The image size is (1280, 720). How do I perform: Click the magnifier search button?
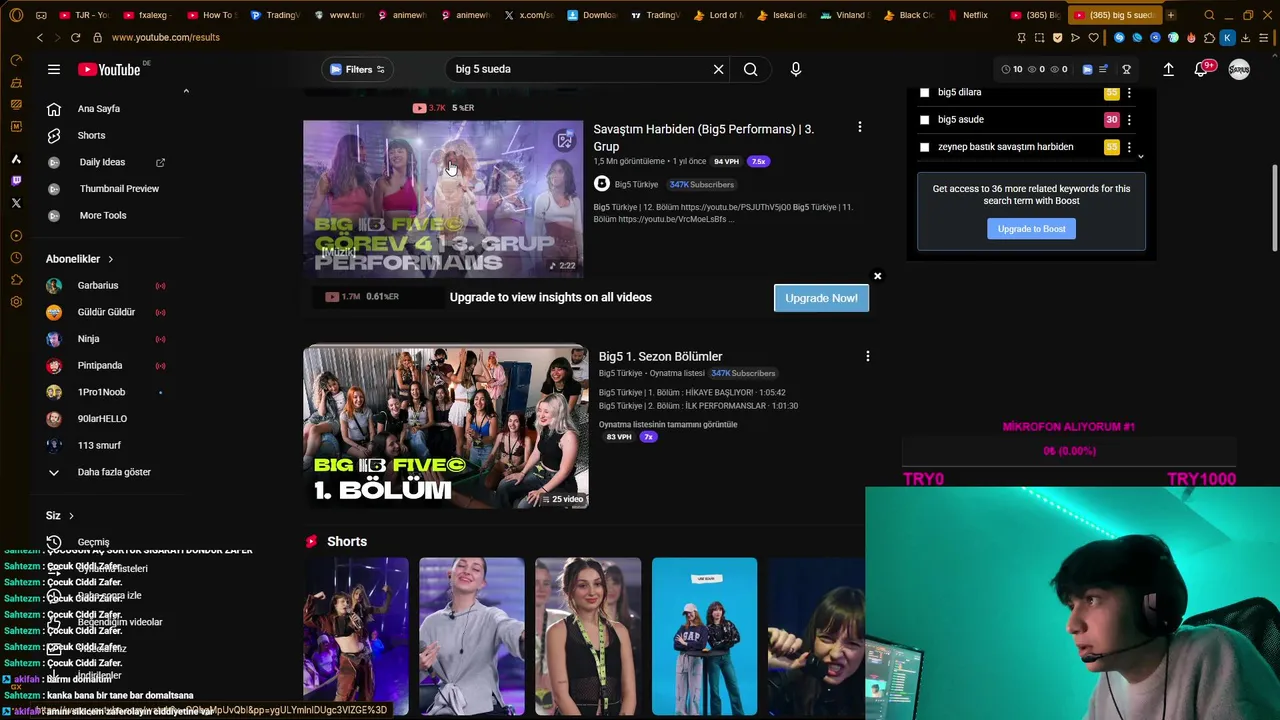coord(751,69)
